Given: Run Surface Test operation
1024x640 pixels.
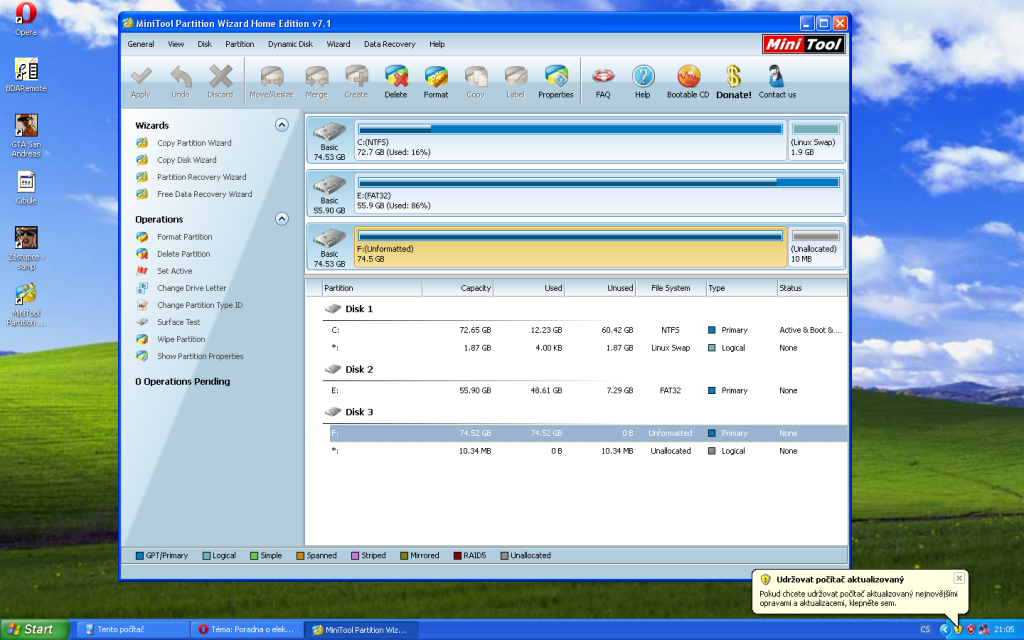Looking at the screenshot, I should (x=178, y=322).
